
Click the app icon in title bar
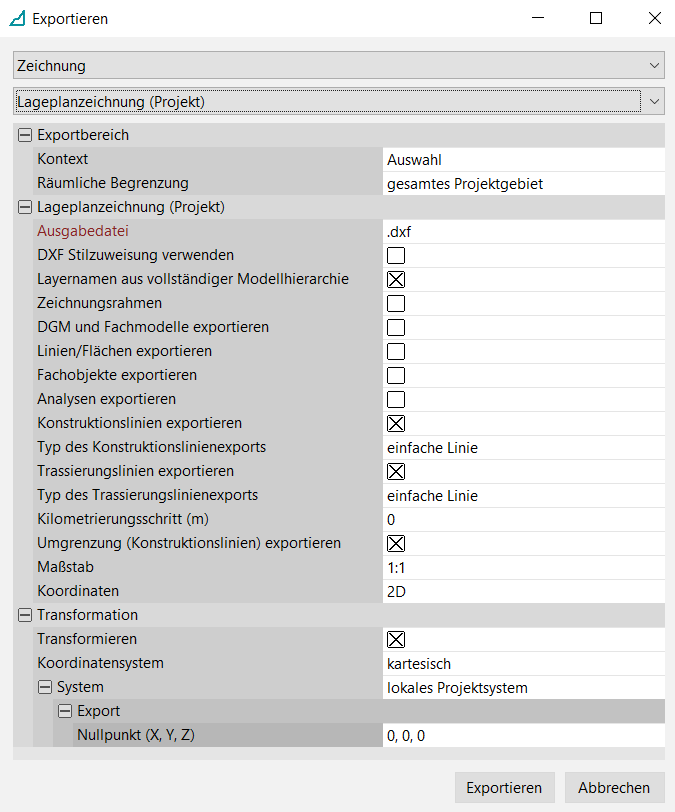pyautogui.click(x=17, y=18)
